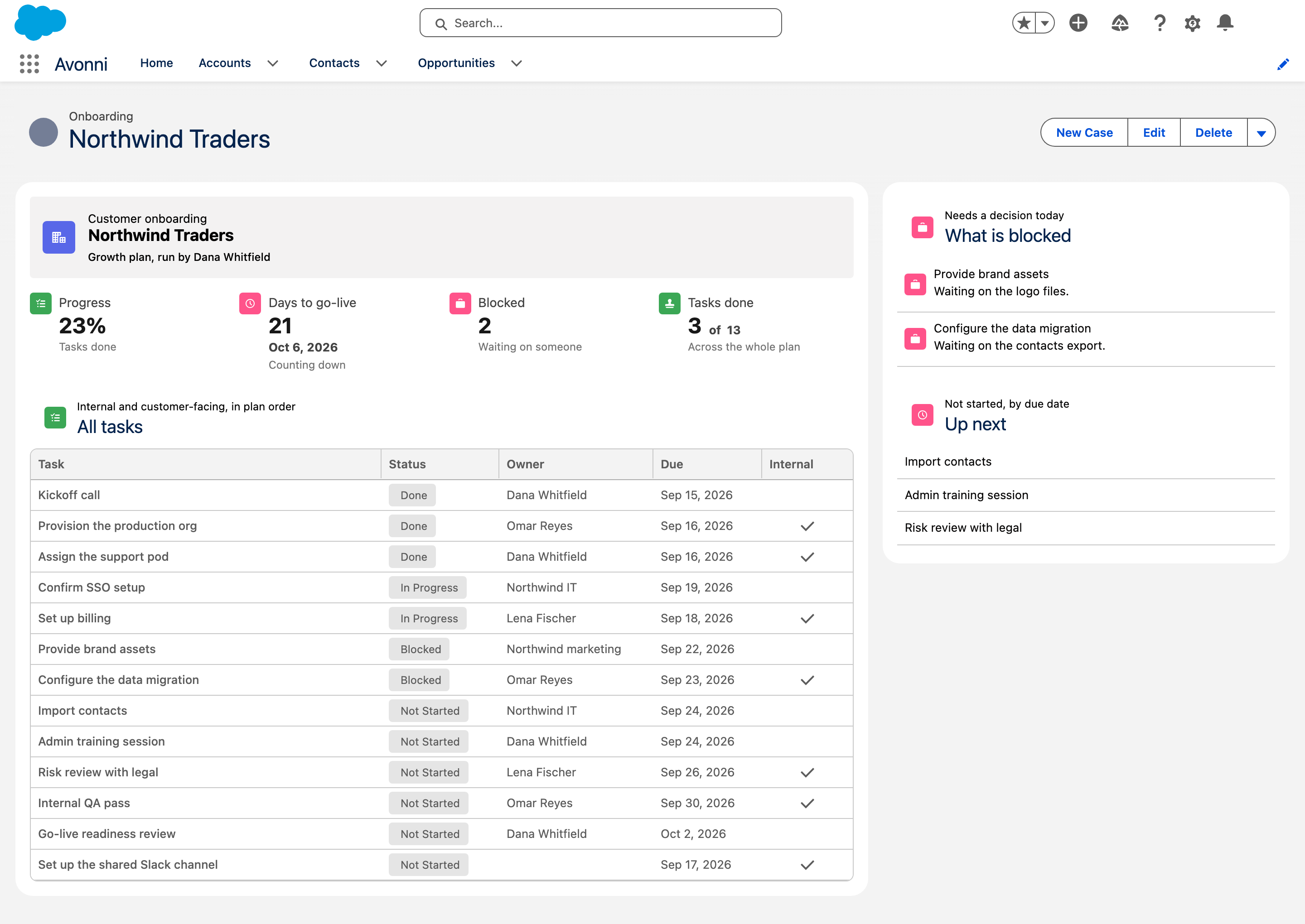The height and width of the screenshot is (924, 1305).
Task: Click the green Tasks done icon
Action: coord(669,303)
